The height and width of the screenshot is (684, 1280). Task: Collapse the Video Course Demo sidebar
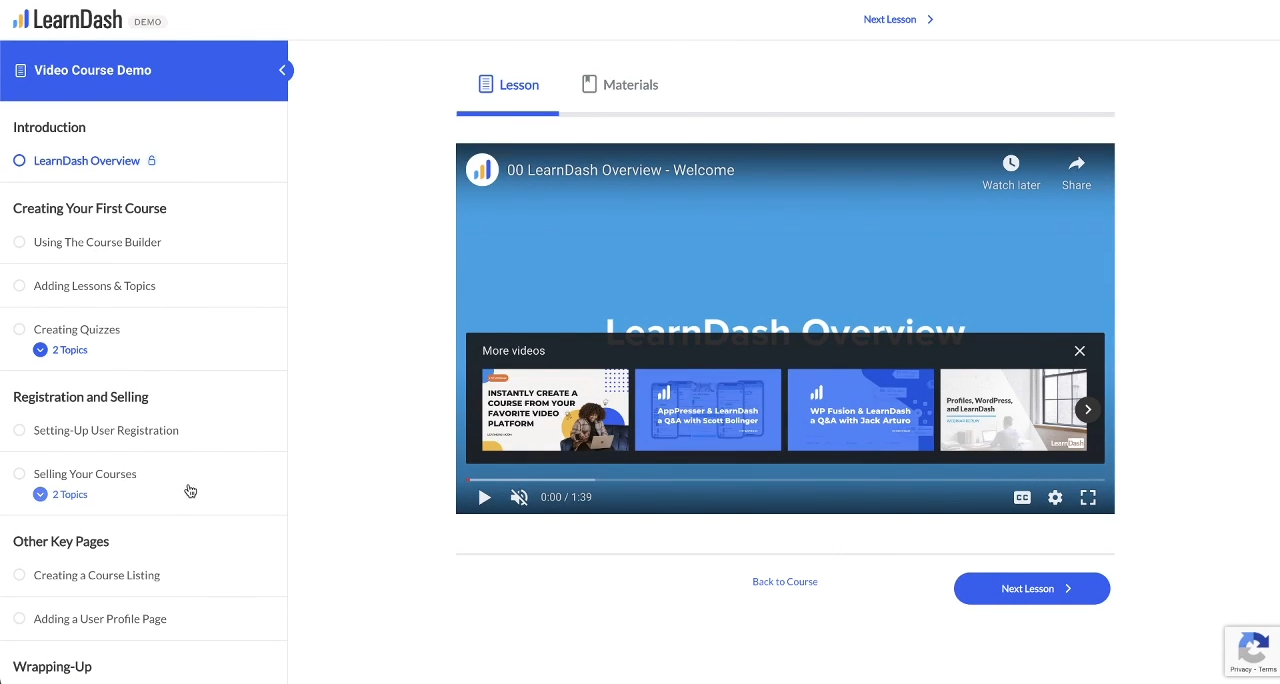click(x=282, y=70)
